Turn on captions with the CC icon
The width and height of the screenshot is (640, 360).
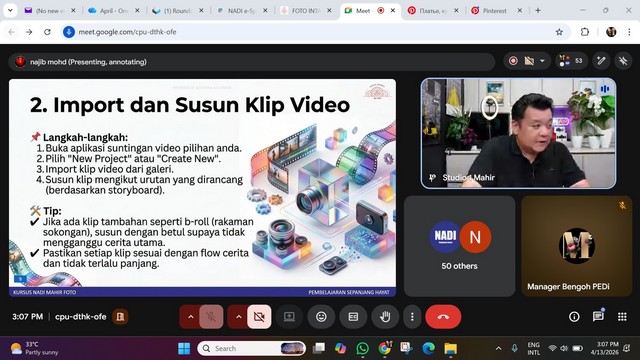(353, 317)
